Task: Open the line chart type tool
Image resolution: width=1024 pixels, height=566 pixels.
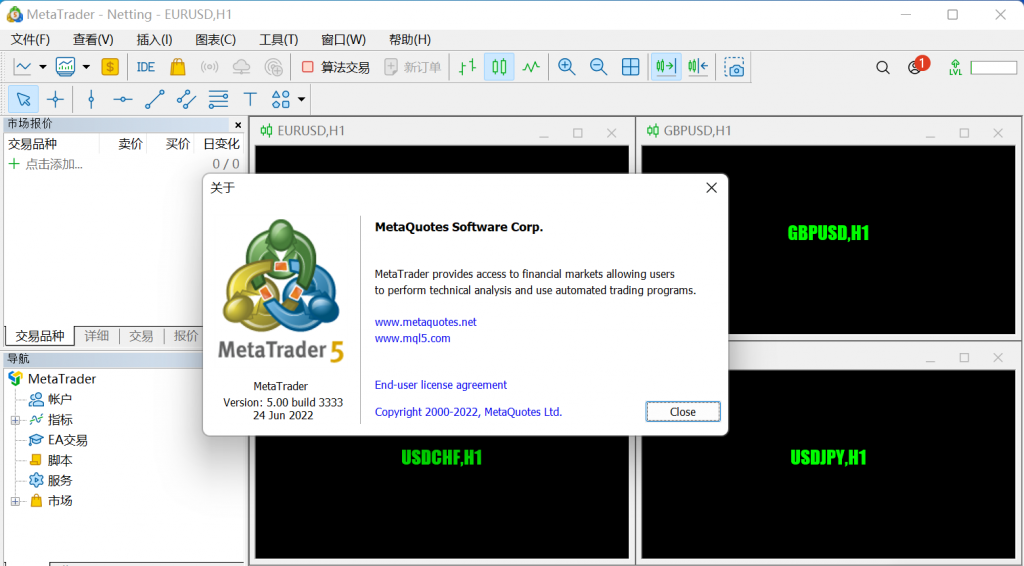Action: tap(22, 67)
